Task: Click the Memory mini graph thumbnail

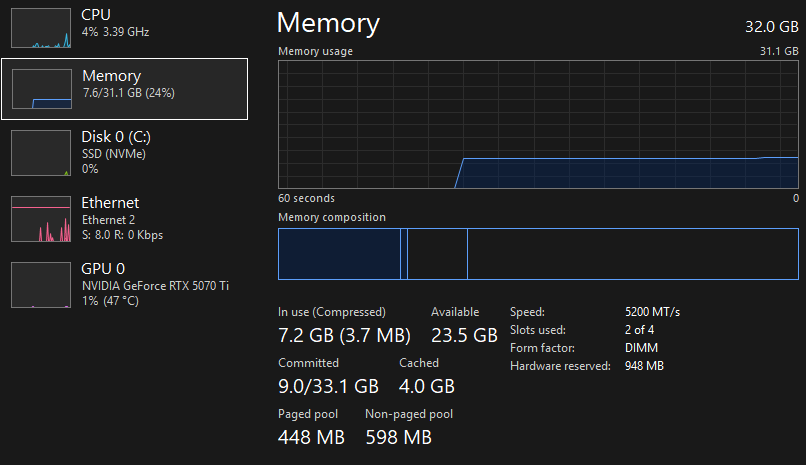Action: (42, 89)
